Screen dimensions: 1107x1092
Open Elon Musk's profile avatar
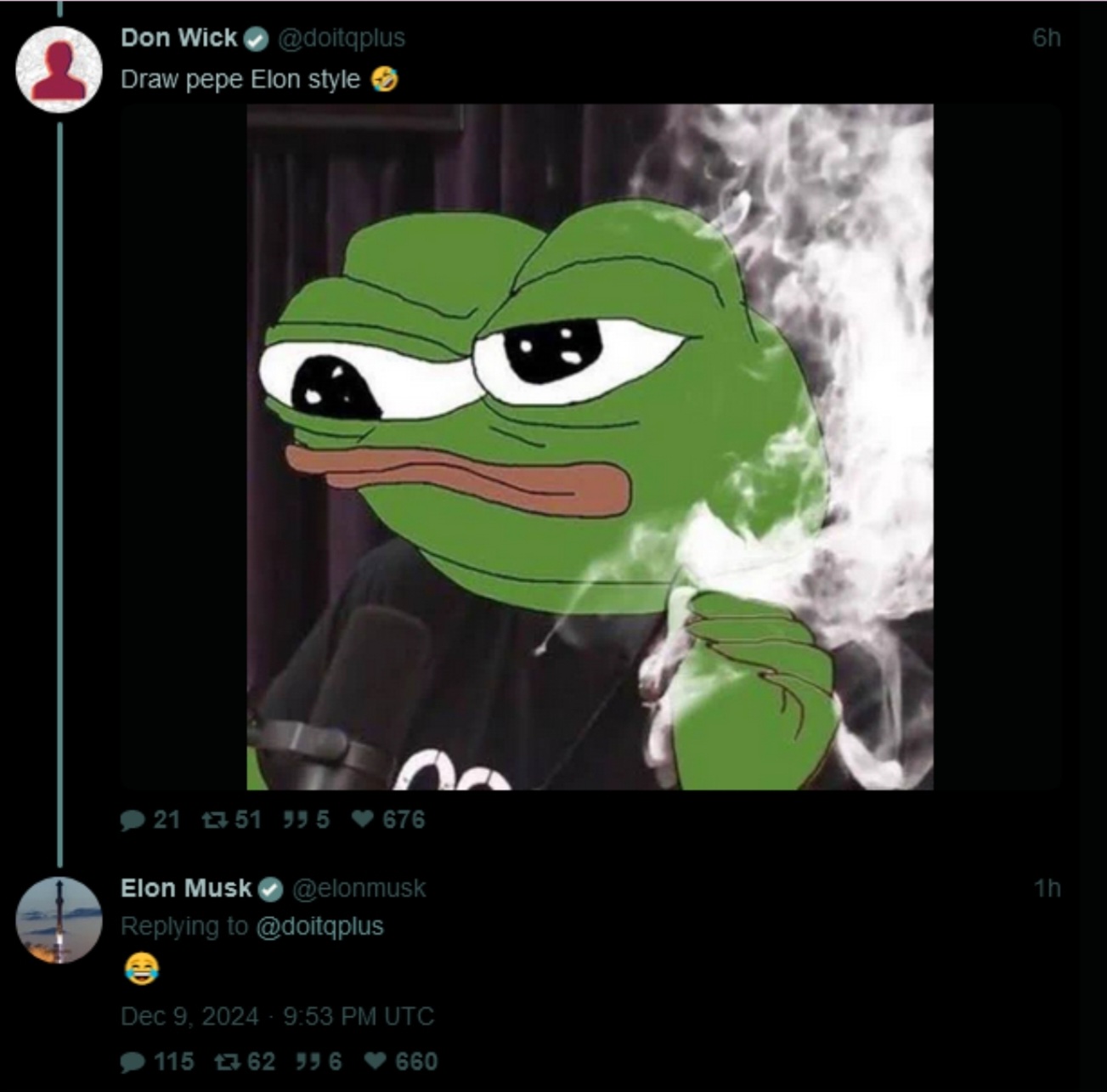coord(59,920)
